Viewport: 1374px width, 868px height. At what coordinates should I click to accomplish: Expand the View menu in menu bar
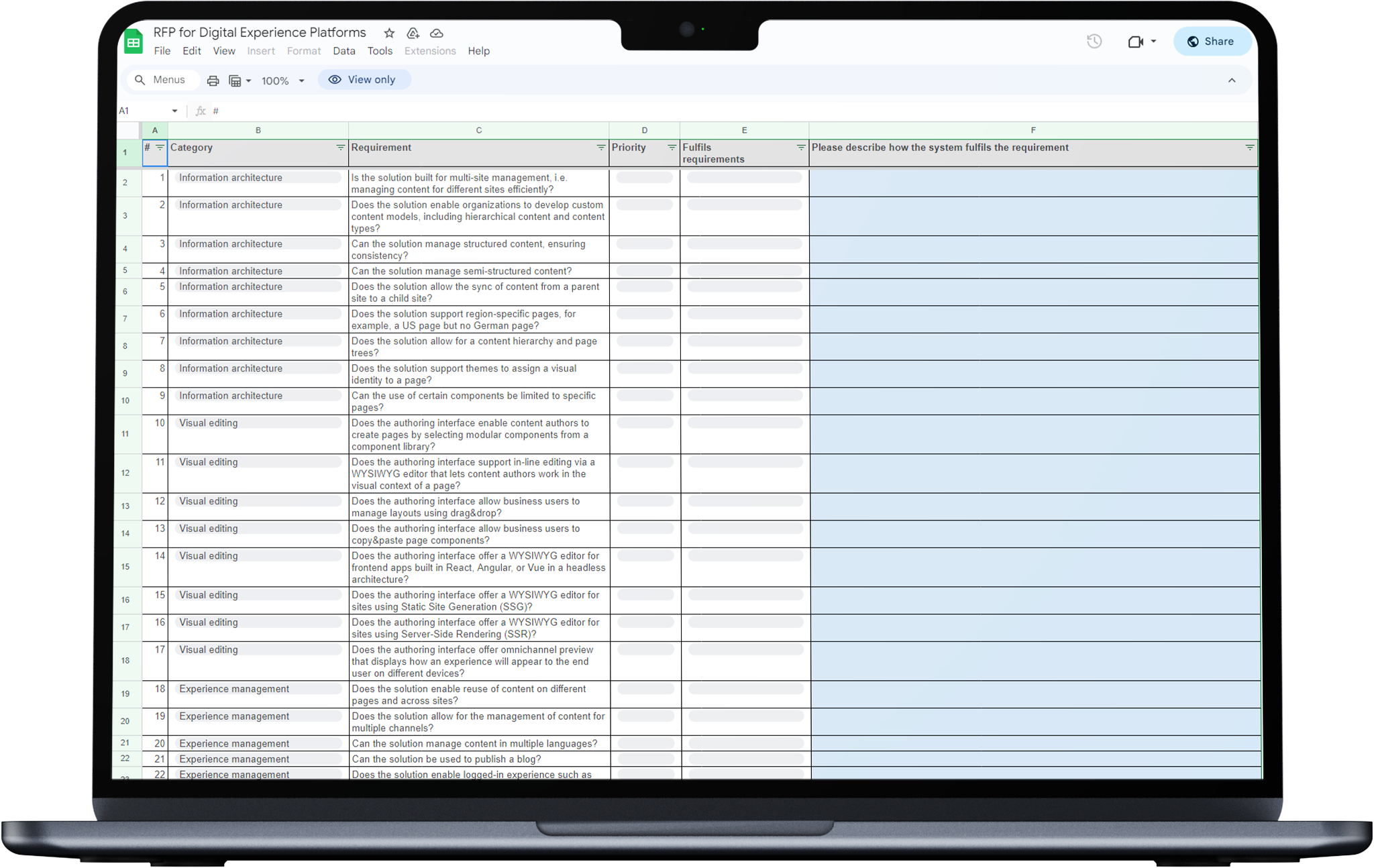tap(223, 51)
